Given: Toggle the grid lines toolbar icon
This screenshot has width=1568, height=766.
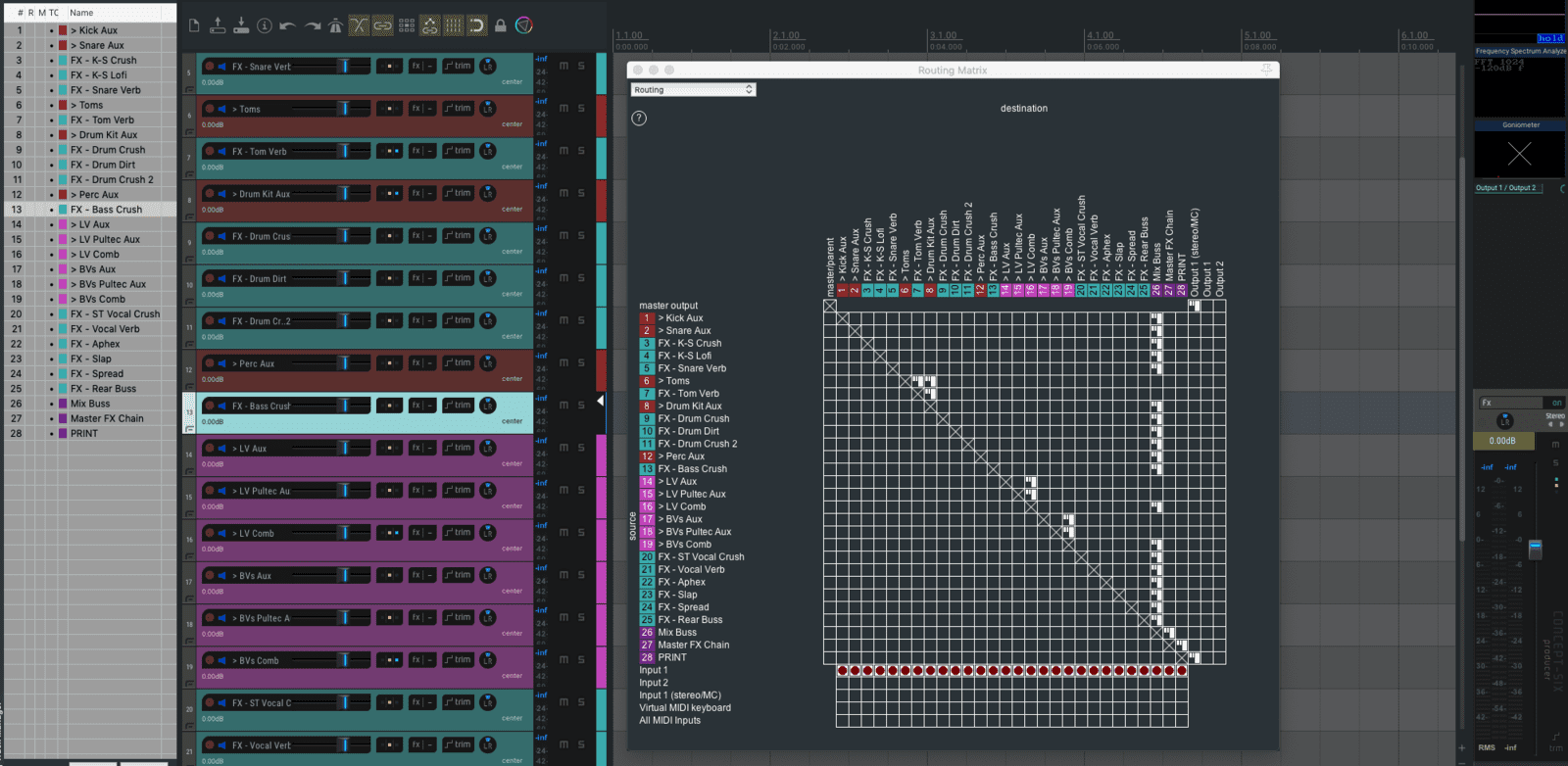Looking at the screenshot, I should (453, 25).
